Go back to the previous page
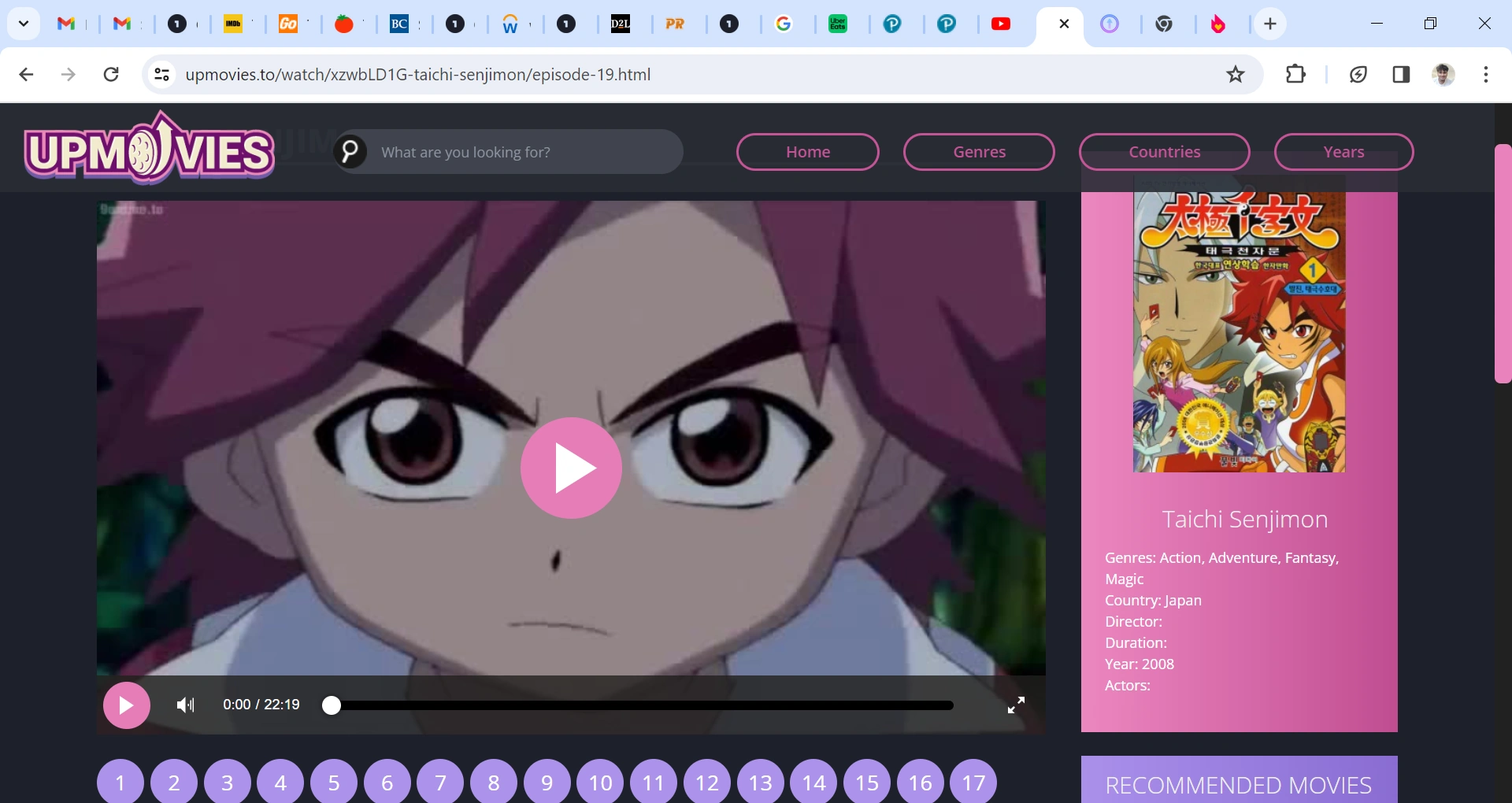Image resolution: width=1512 pixels, height=803 pixels. coord(26,75)
